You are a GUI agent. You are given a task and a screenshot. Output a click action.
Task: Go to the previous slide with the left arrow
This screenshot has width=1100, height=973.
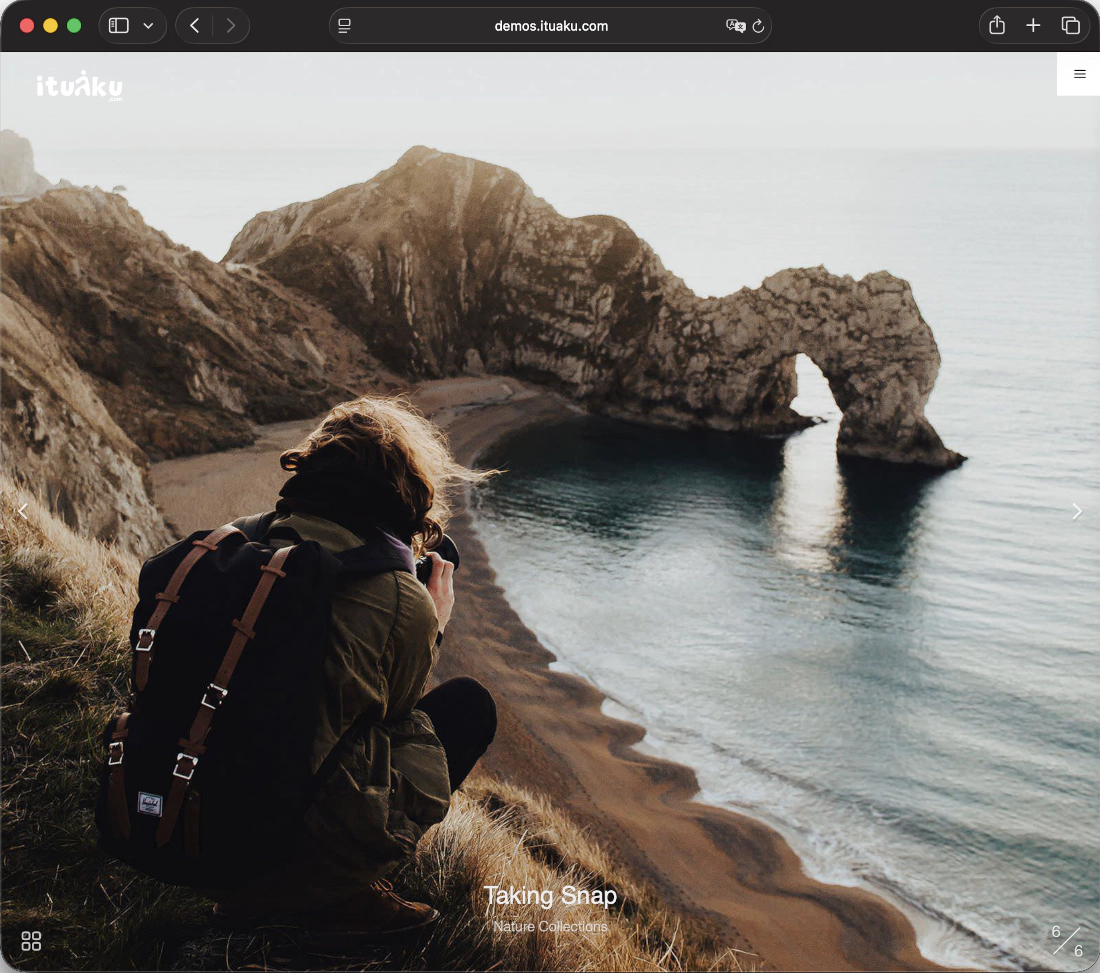23,511
